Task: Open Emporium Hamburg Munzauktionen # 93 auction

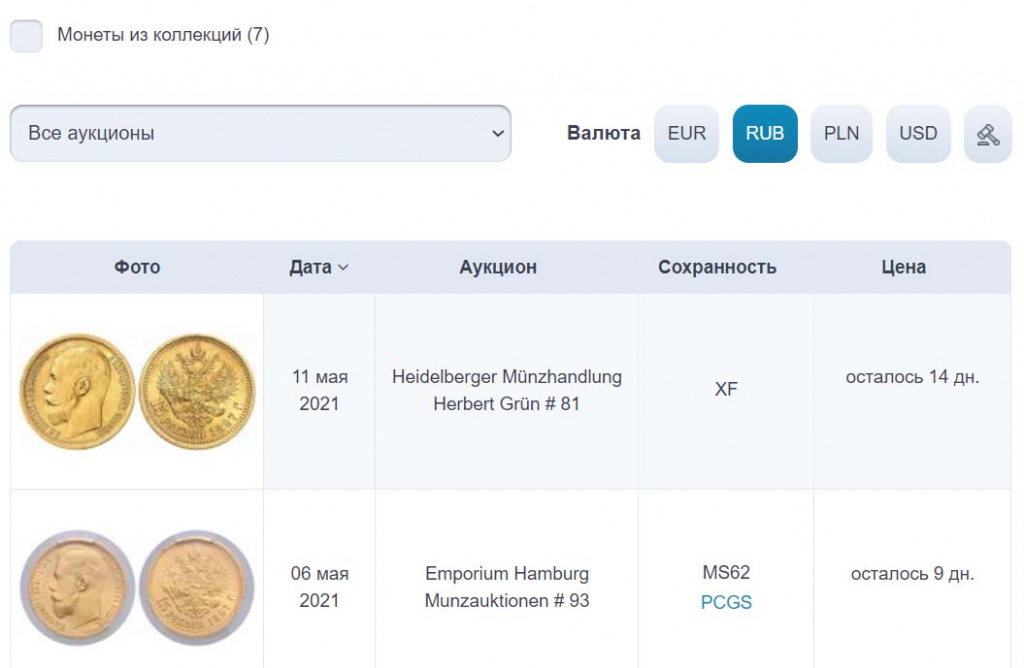Action: (x=507, y=587)
